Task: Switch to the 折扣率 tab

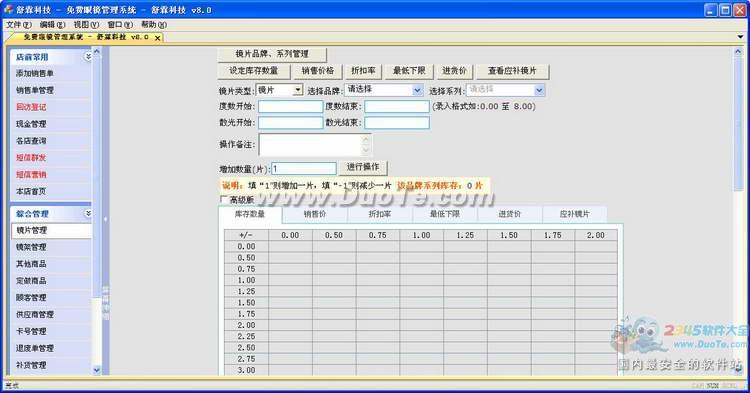Action: point(380,214)
